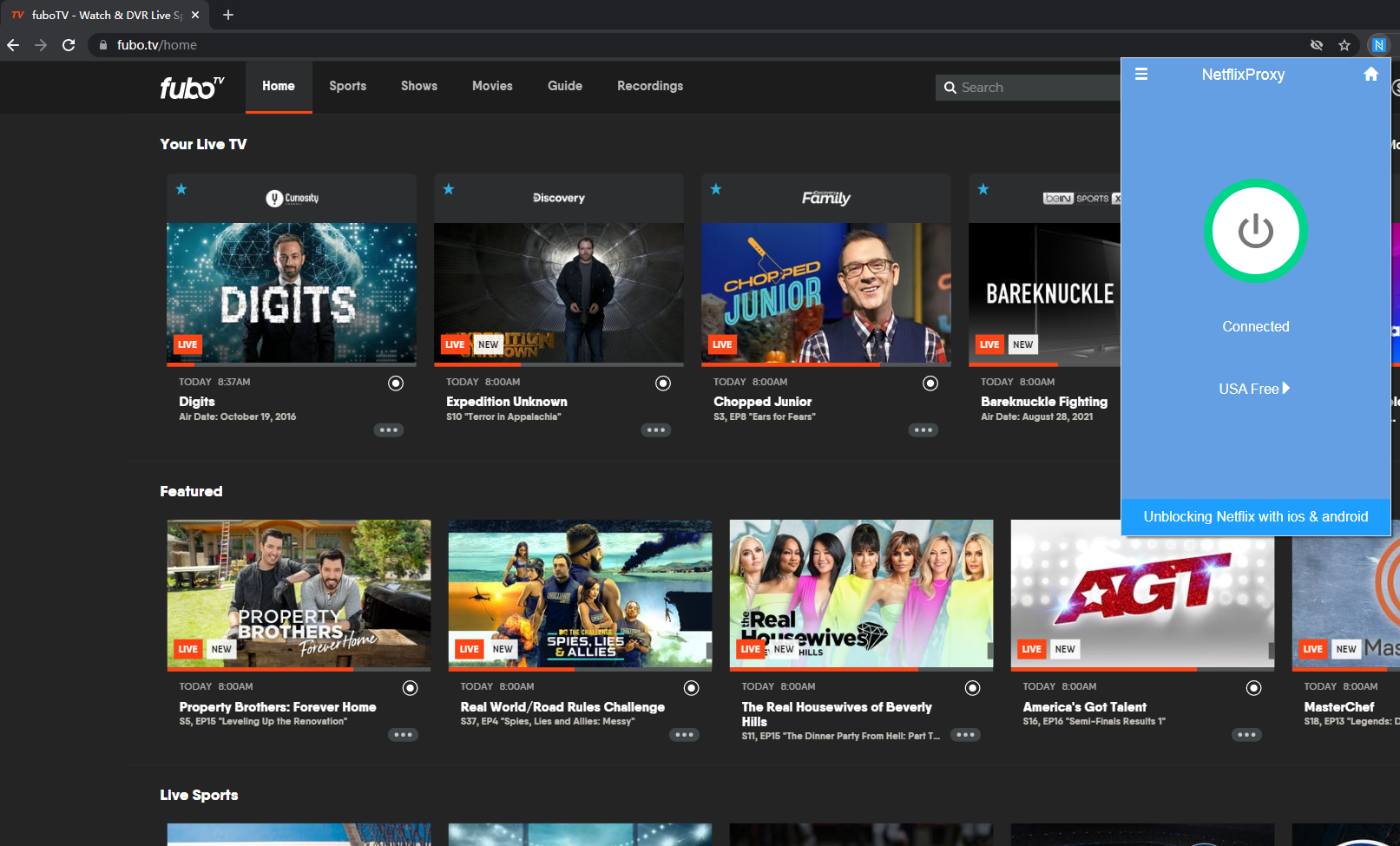Record The Real Housewives of Beverly Hills

click(x=973, y=688)
